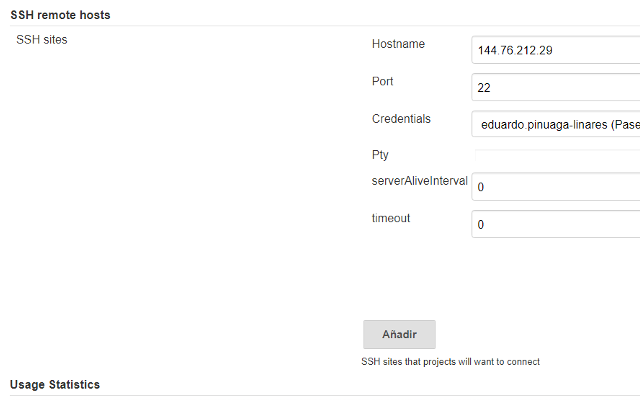This screenshot has height=400, width=640.
Task: Click the timeout label text
Action: (391, 218)
